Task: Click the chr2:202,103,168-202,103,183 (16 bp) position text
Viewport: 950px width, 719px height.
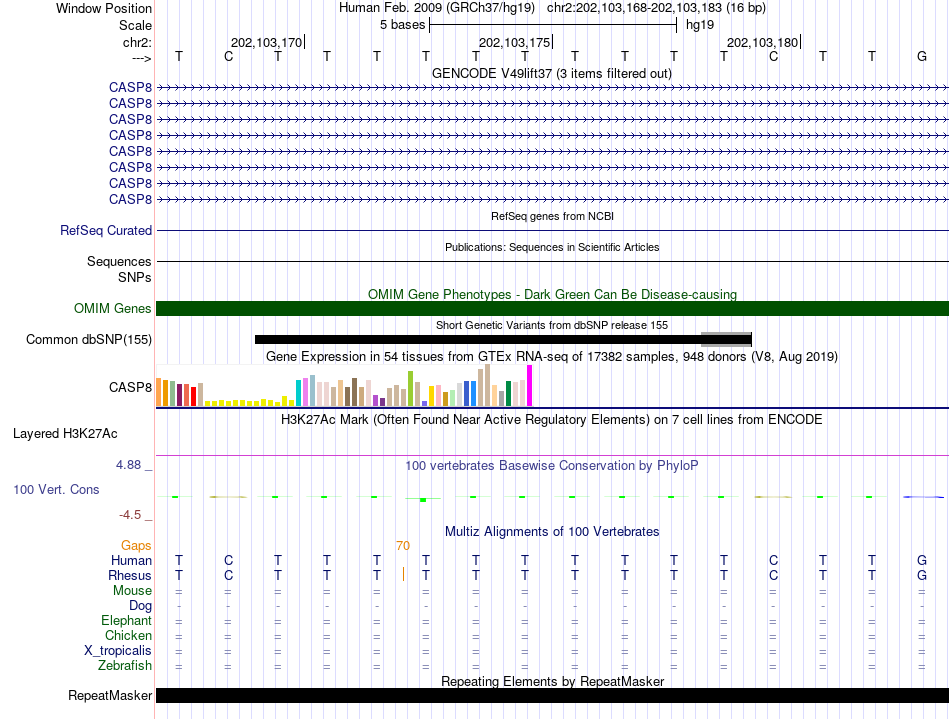Action: coord(656,8)
